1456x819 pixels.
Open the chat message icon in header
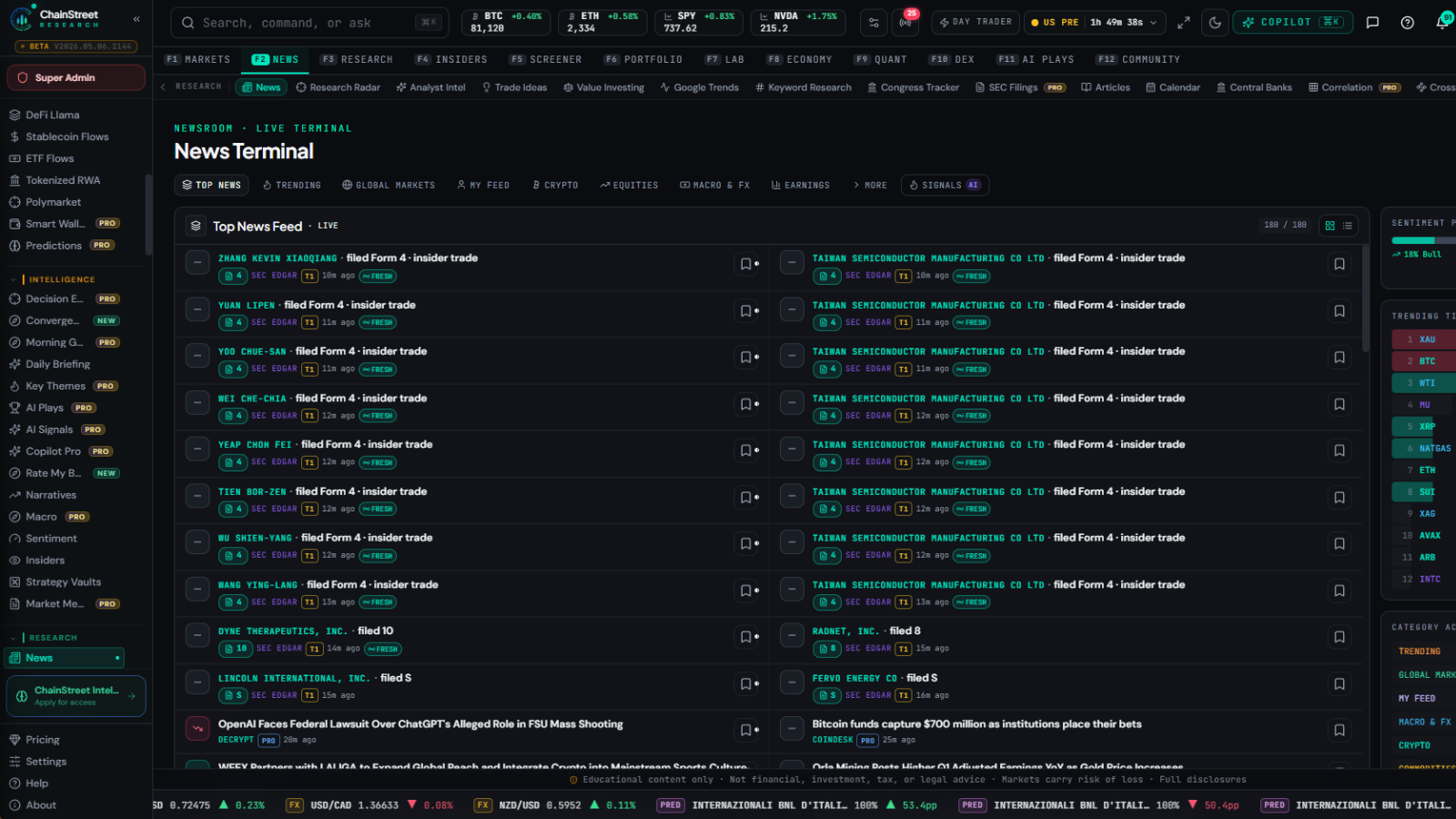click(x=1372, y=23)
